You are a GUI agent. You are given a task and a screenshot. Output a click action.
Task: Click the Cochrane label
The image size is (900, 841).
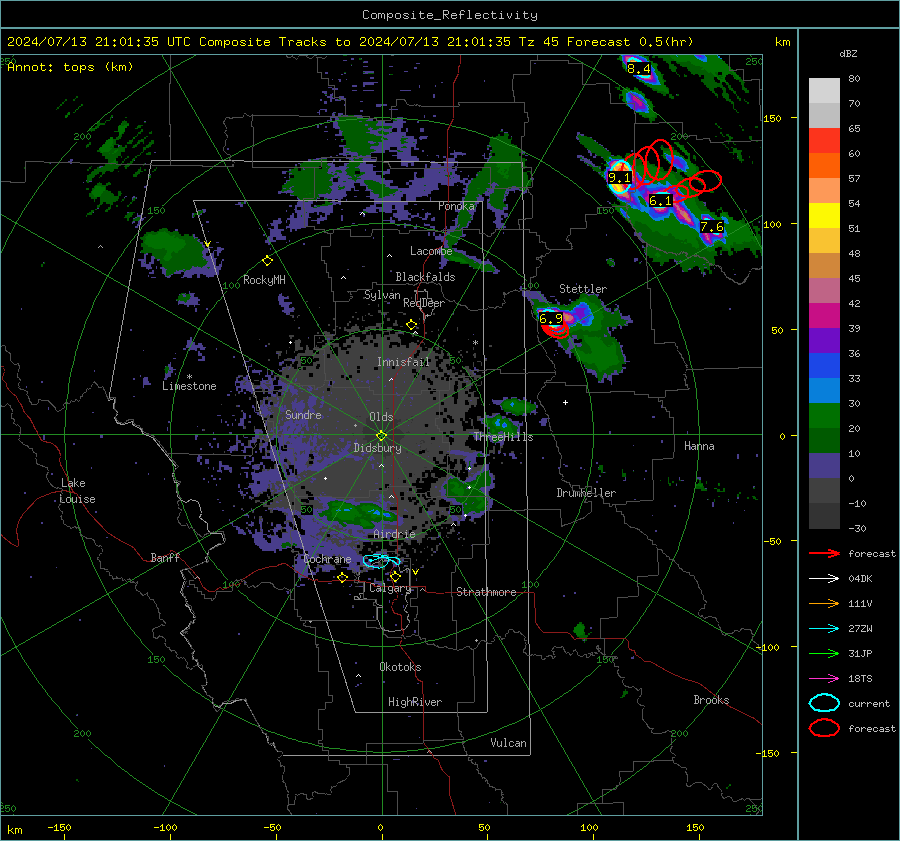[327, 559]
